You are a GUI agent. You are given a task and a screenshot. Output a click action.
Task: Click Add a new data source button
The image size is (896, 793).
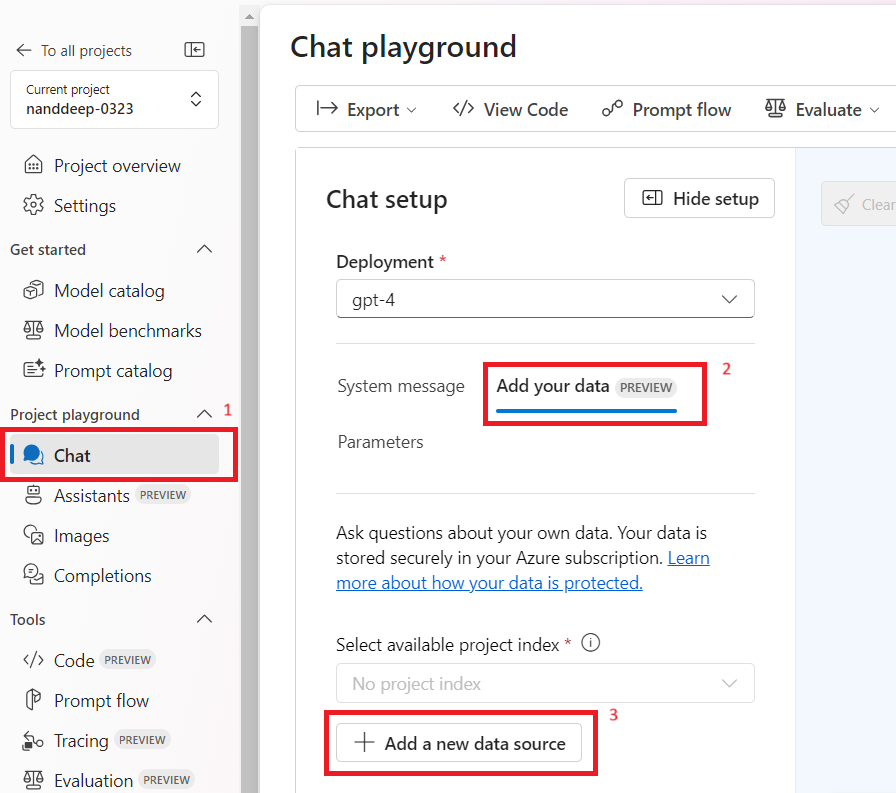(459, 743)
